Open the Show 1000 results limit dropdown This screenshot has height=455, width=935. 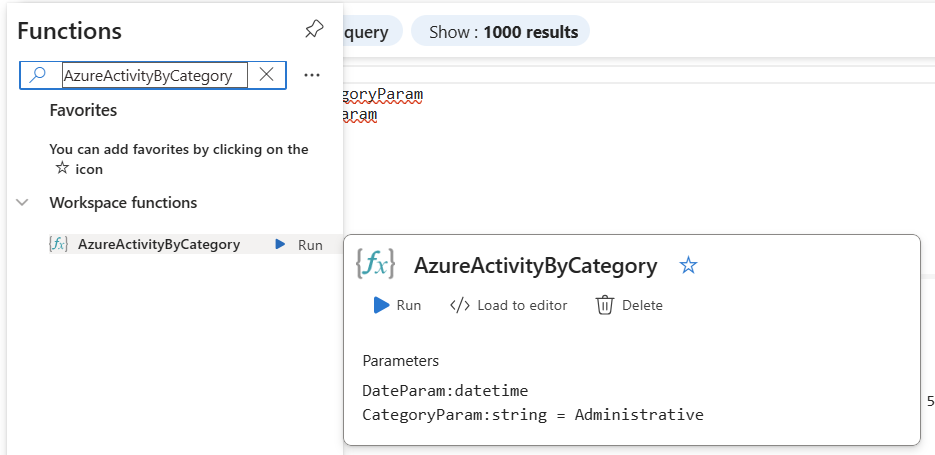click(500, 32)
